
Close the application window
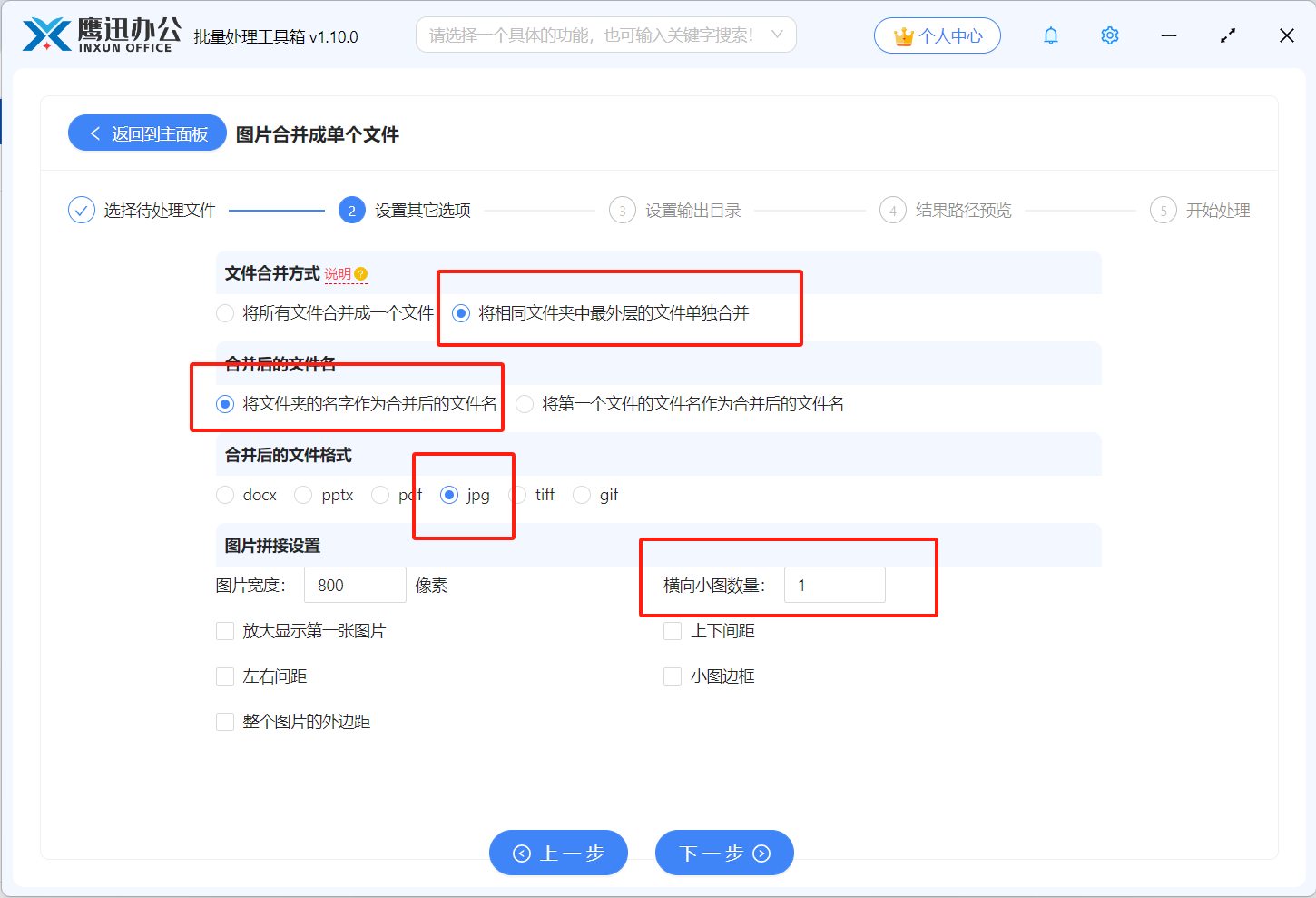[x=1287, y=35]
